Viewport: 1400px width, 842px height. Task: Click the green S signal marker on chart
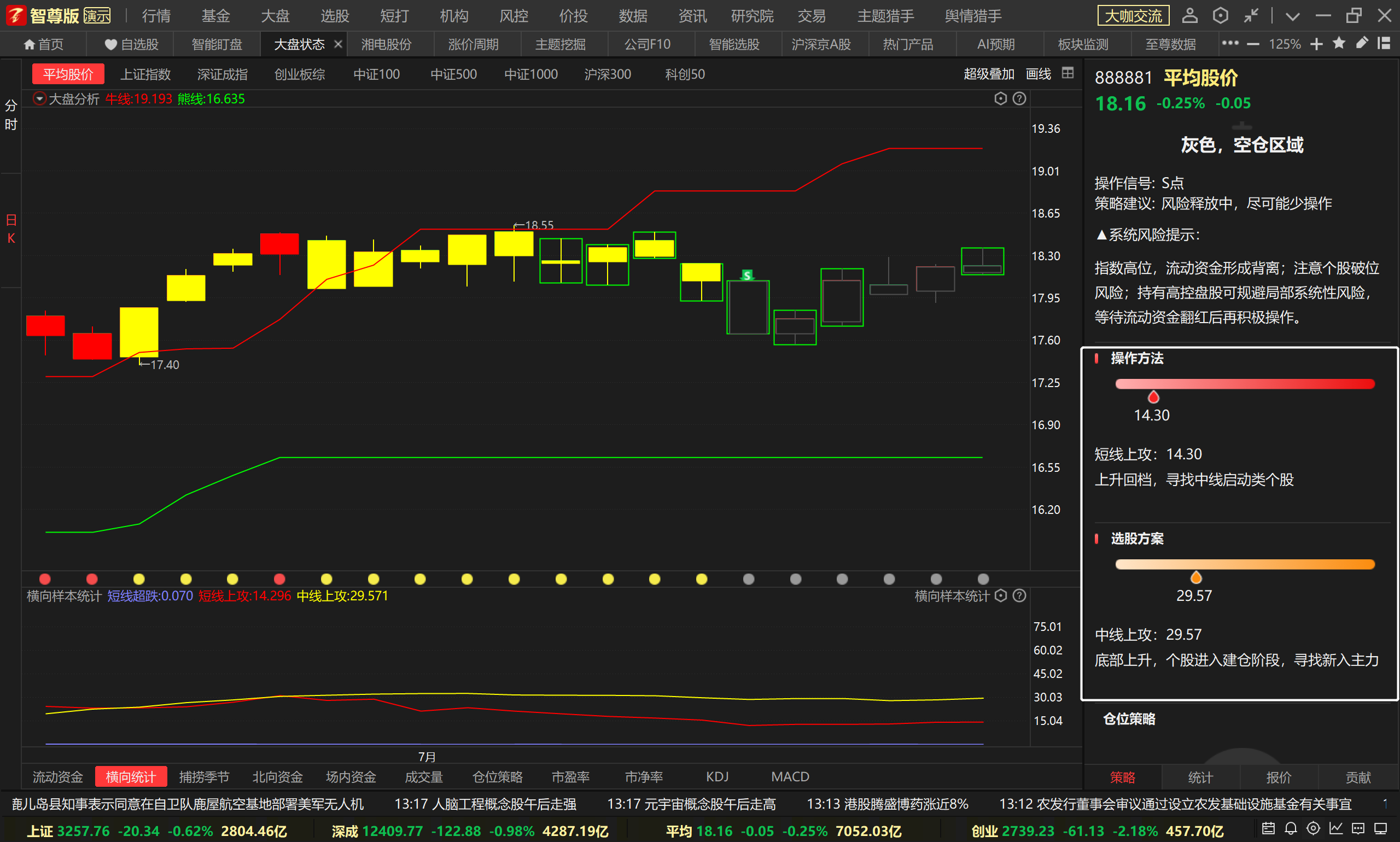(x=747, y=275)
